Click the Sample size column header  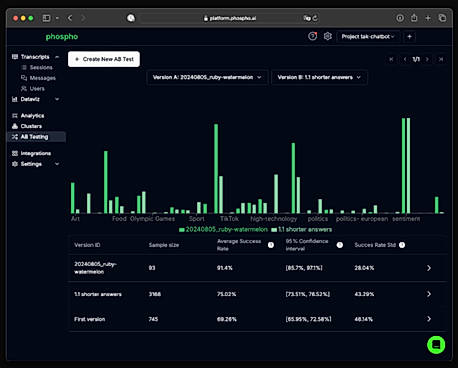click(164, 245)
